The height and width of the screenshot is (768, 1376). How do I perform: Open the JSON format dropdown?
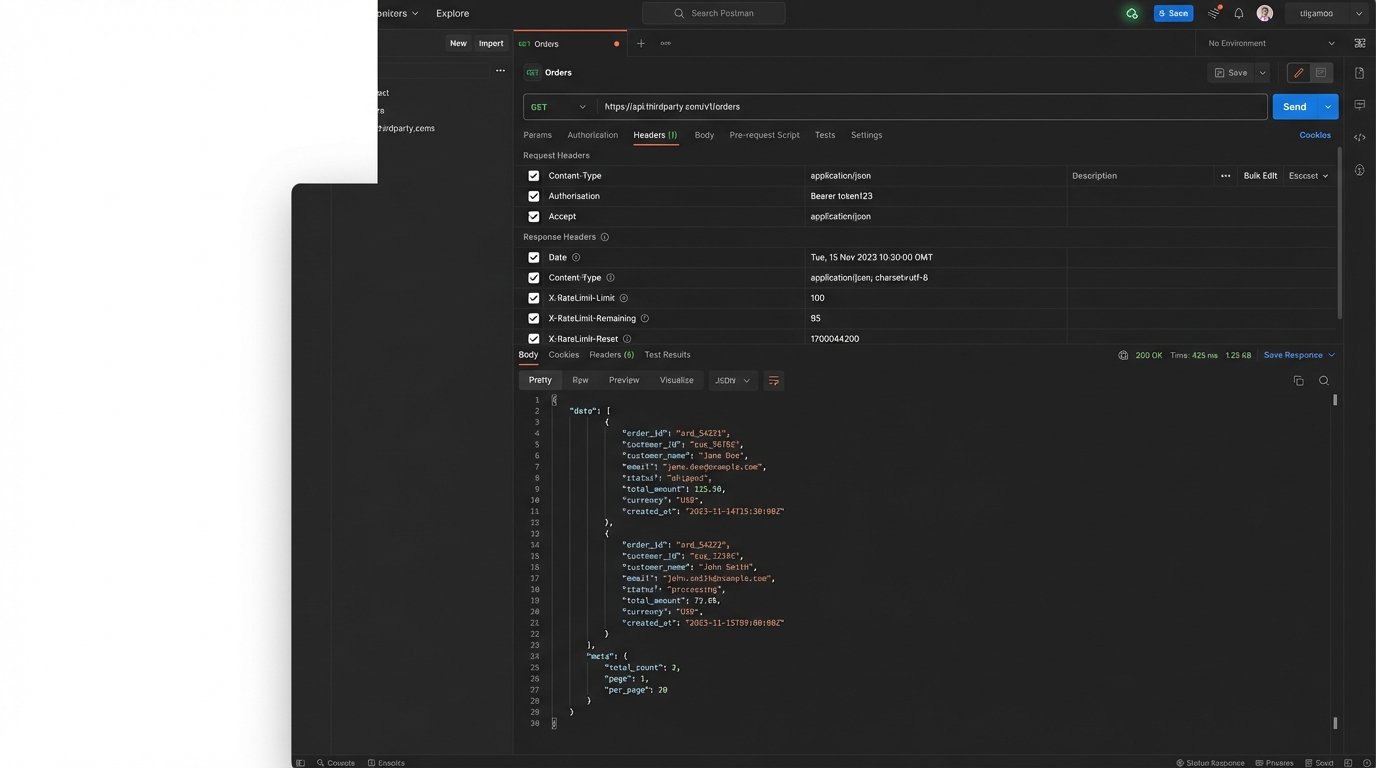click(732, 381)
